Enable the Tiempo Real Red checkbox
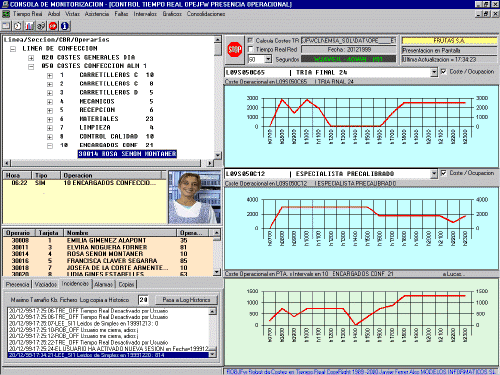The width and height of the screenshot is (500, 375). (250, 49)
